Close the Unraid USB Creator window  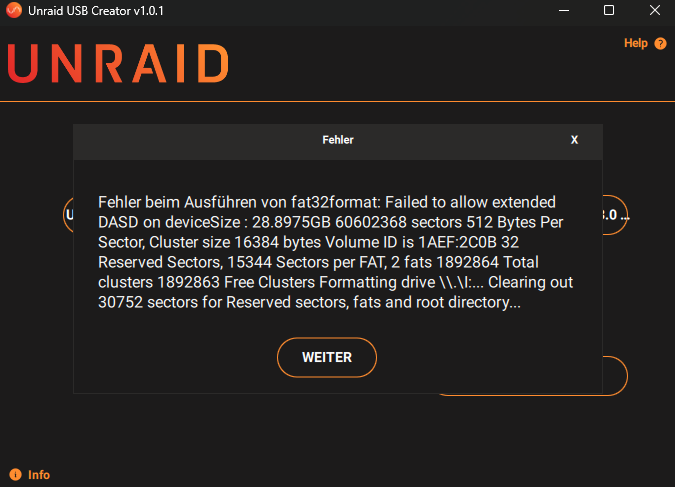(x=655, y=10)
